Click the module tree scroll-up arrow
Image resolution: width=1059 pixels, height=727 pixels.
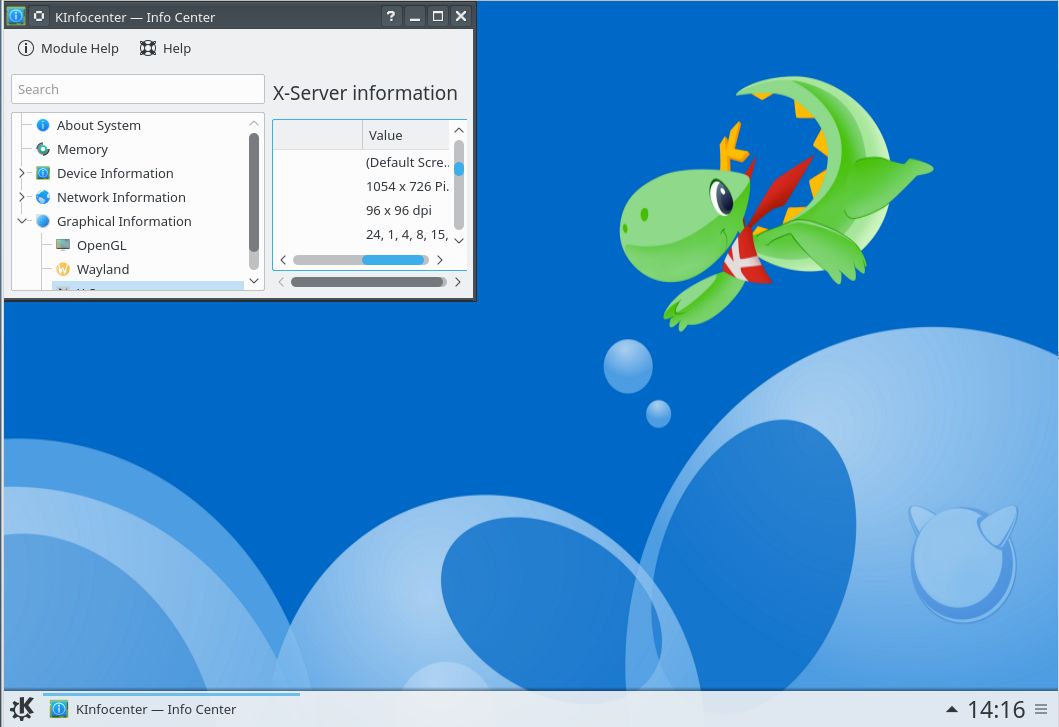254,123
